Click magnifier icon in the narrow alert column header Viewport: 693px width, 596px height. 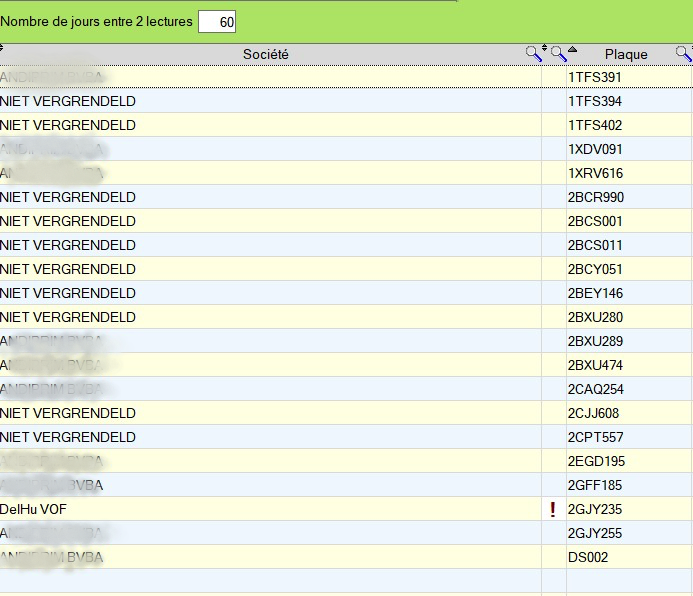coord(558,54)
